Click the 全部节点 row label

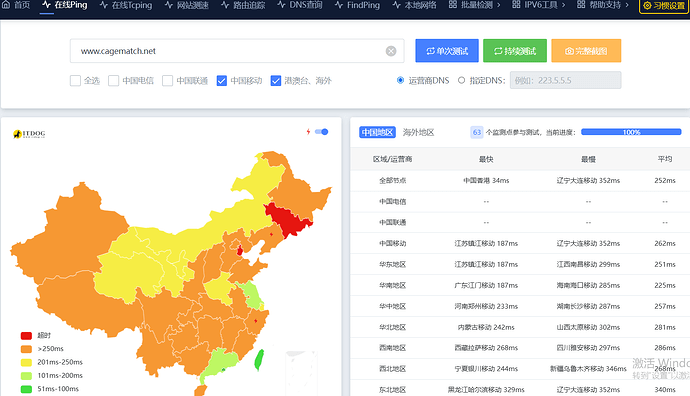click(393, 180)
